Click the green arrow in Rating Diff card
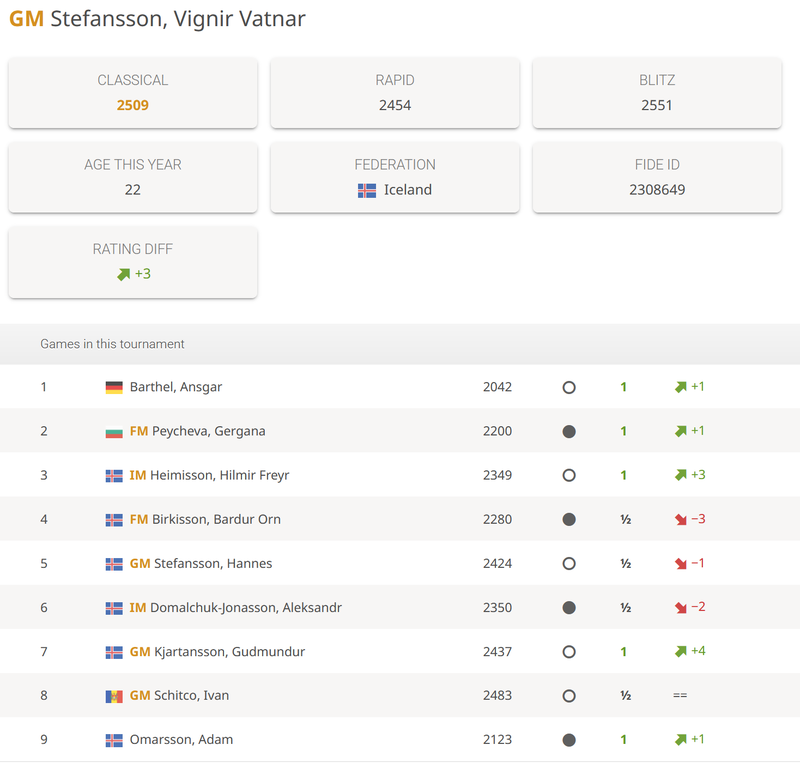This screenshot has height=763, width=800. [x=124, y=274]
